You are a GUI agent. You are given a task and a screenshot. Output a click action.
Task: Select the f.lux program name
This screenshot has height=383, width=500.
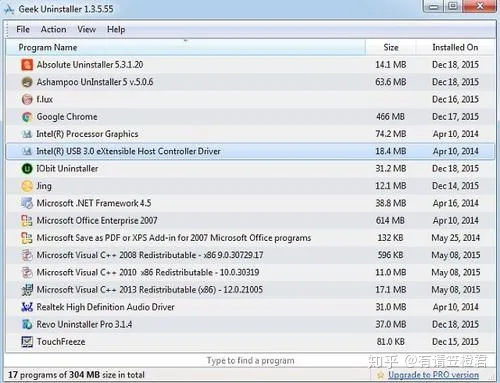tap(45, 99)
